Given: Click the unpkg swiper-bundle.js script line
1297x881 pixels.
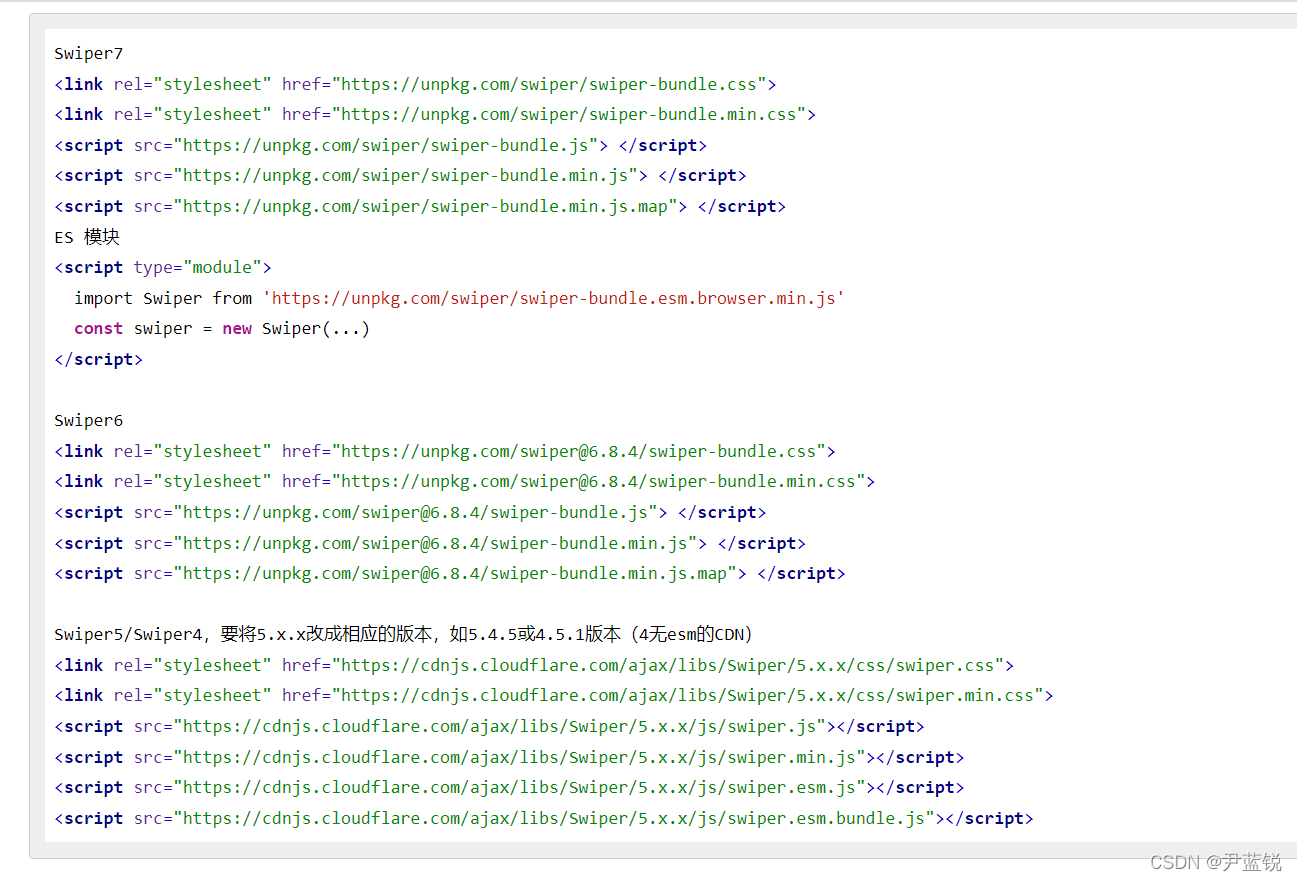Looking at the screenshot, I should coord(380,145).
